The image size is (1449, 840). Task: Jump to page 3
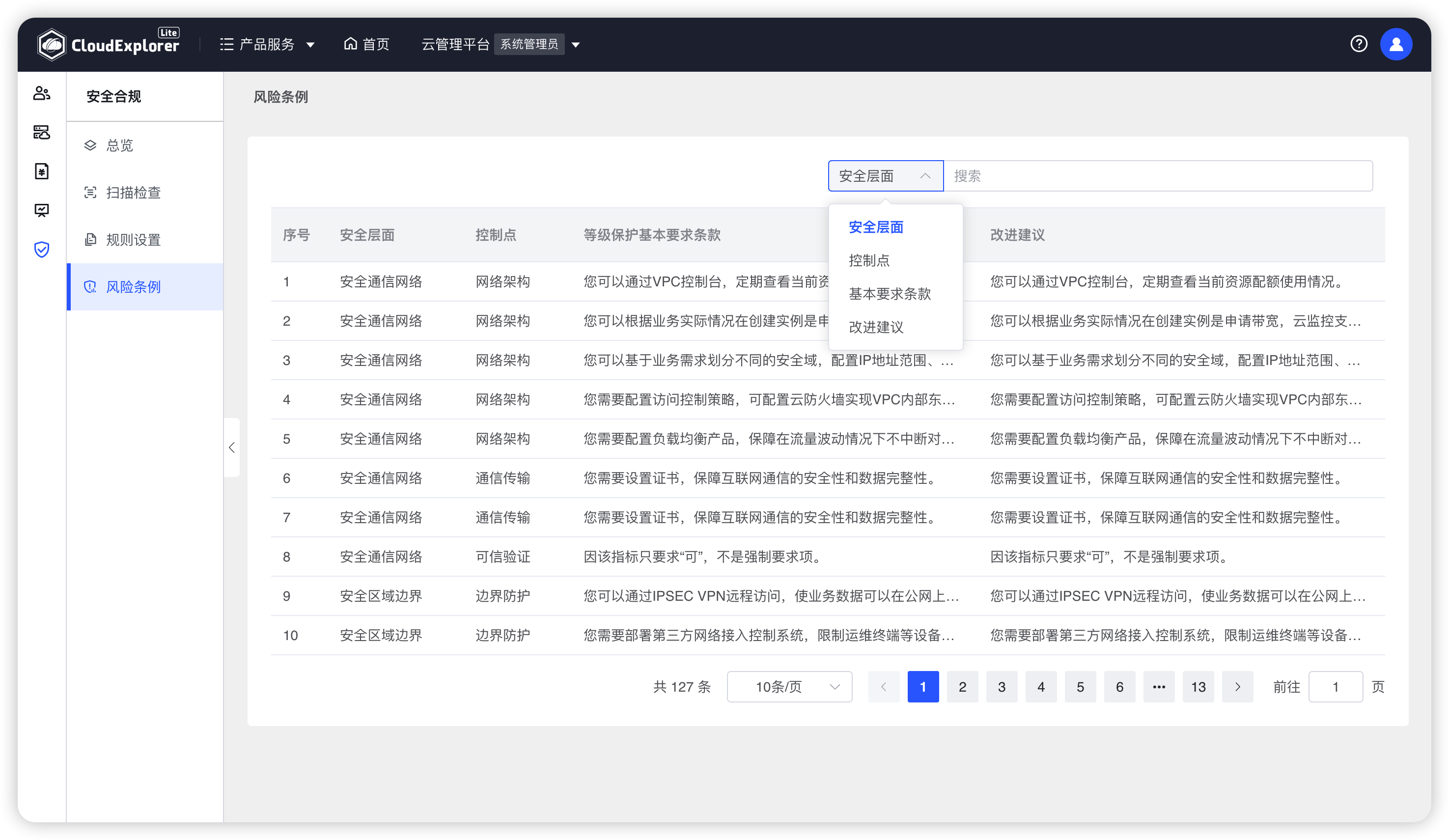pos(1002,686)
